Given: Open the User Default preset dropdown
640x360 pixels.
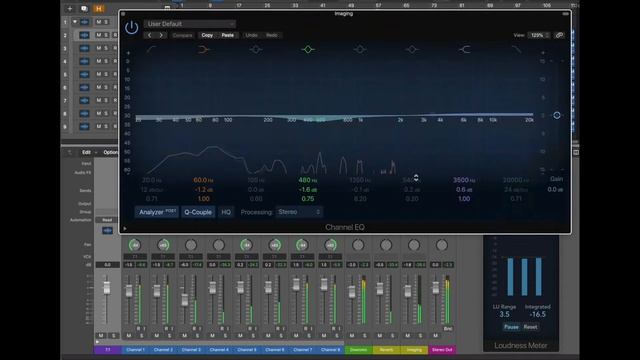Looking at the screenshot, I should tap(190, 24).
